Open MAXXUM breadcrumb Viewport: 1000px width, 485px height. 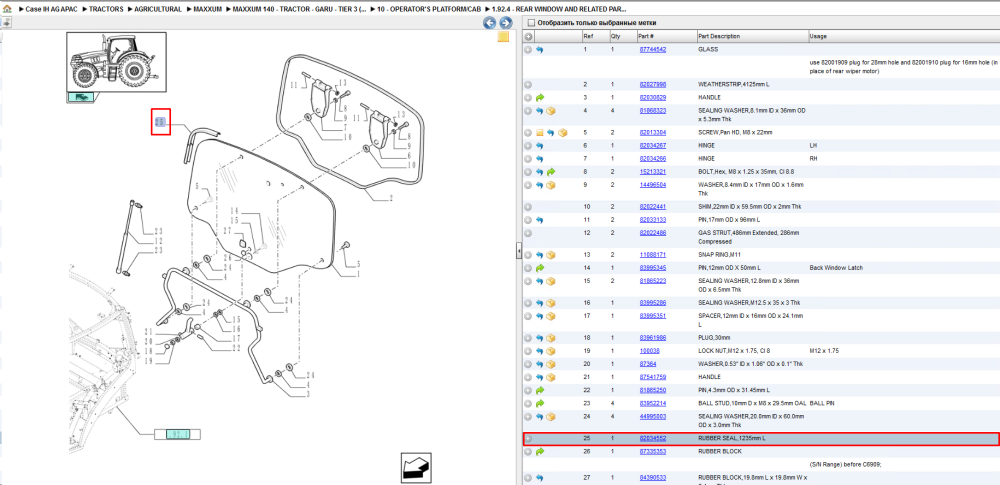click(206, 10)
